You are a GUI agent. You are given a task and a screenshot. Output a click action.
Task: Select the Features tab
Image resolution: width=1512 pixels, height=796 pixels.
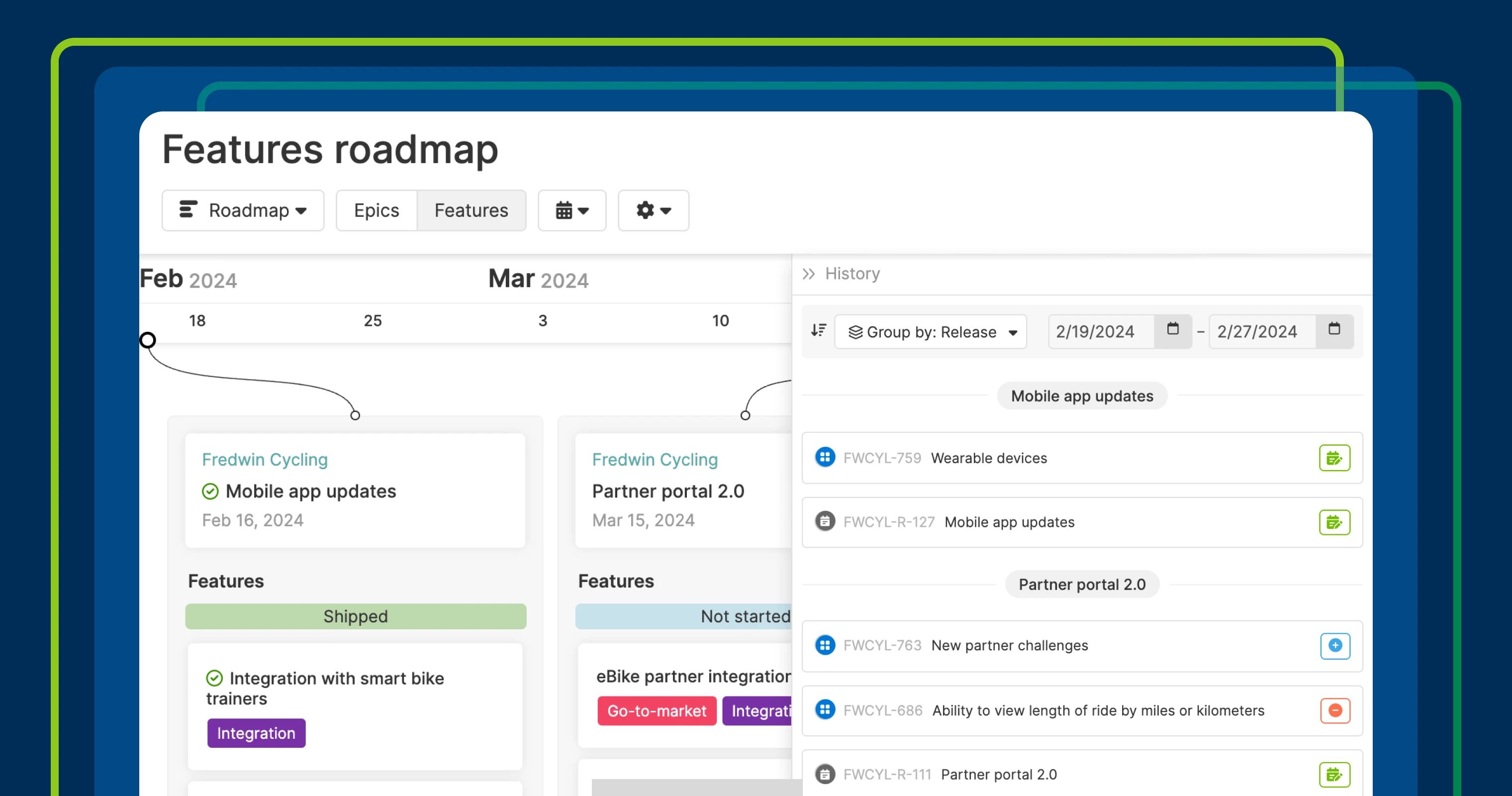point(471,210)
